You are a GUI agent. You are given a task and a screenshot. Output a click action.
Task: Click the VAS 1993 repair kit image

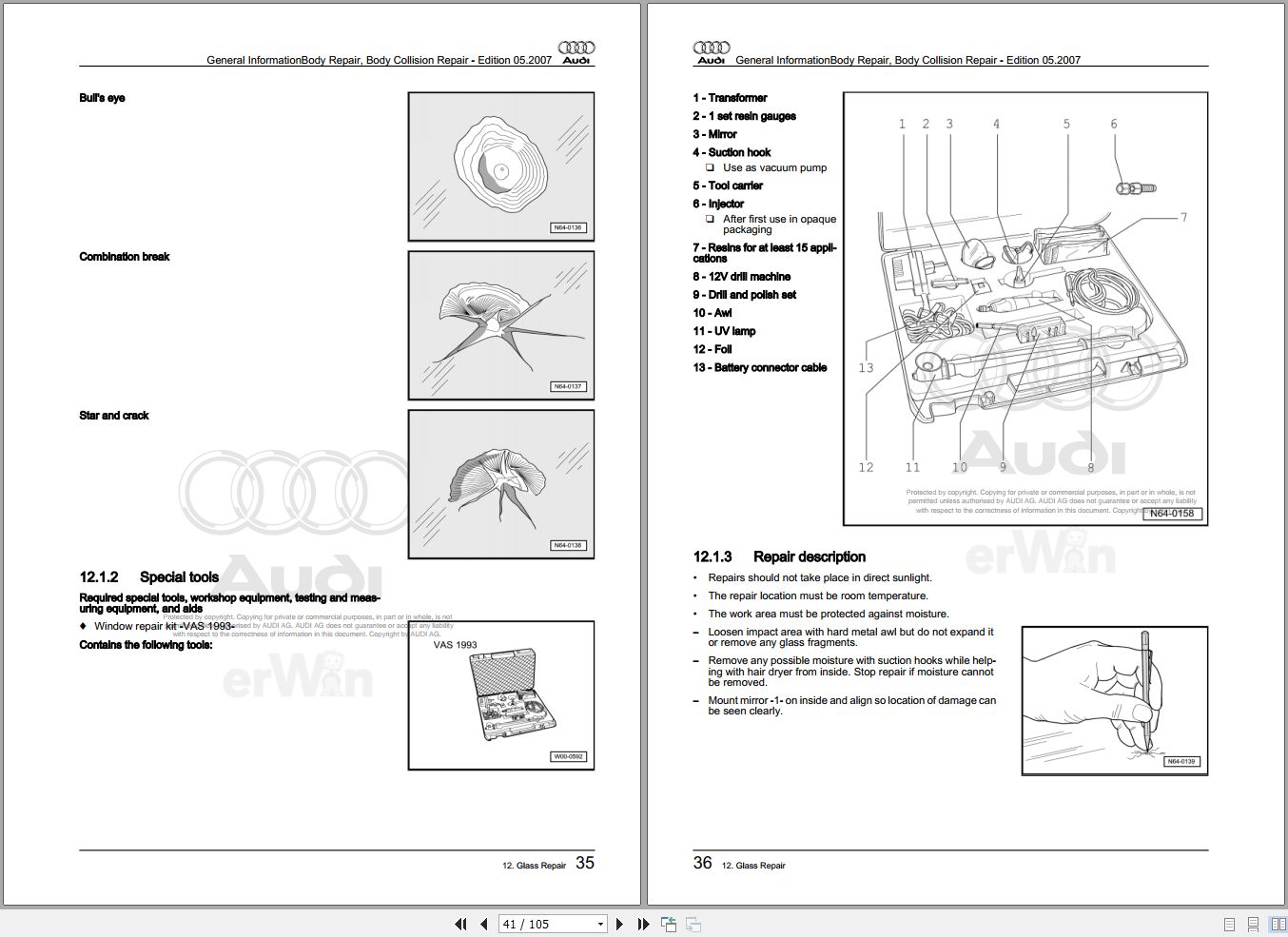(x=501, y=695)
